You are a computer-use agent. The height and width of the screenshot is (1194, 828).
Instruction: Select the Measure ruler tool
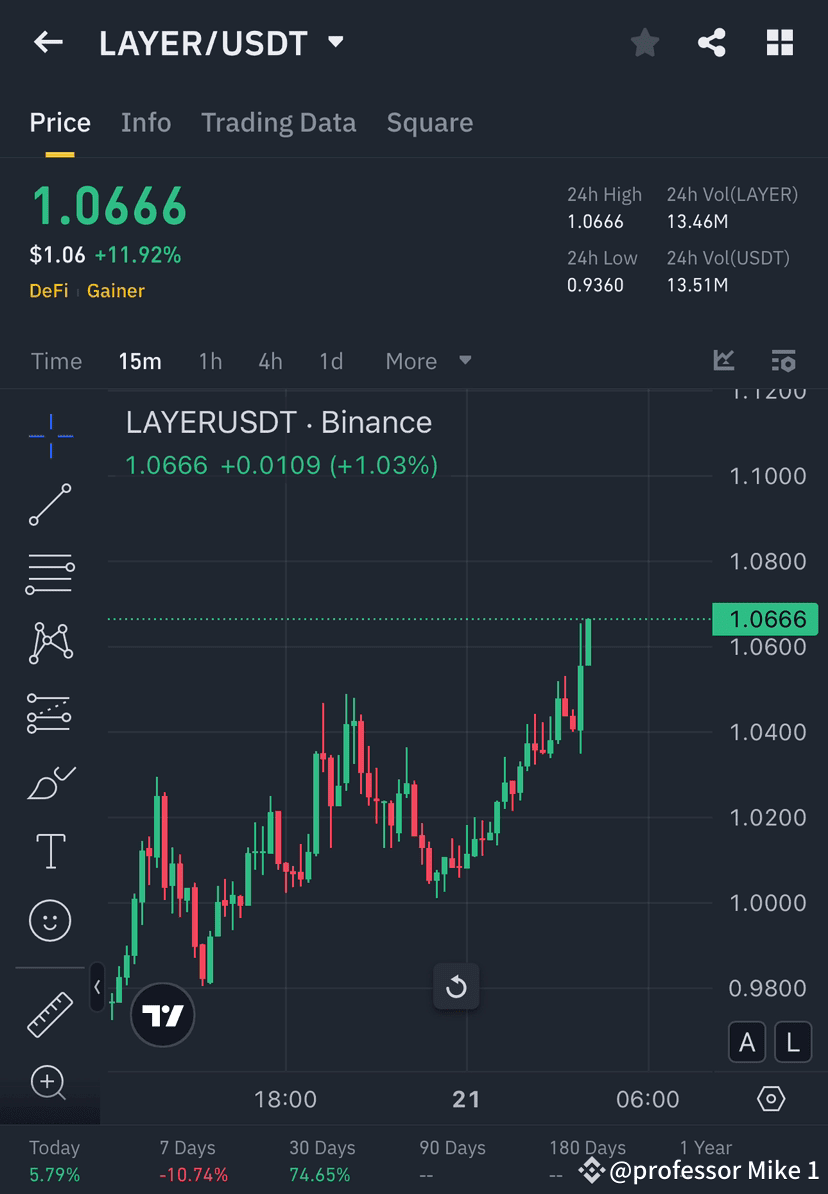[x=50, y=1013]
